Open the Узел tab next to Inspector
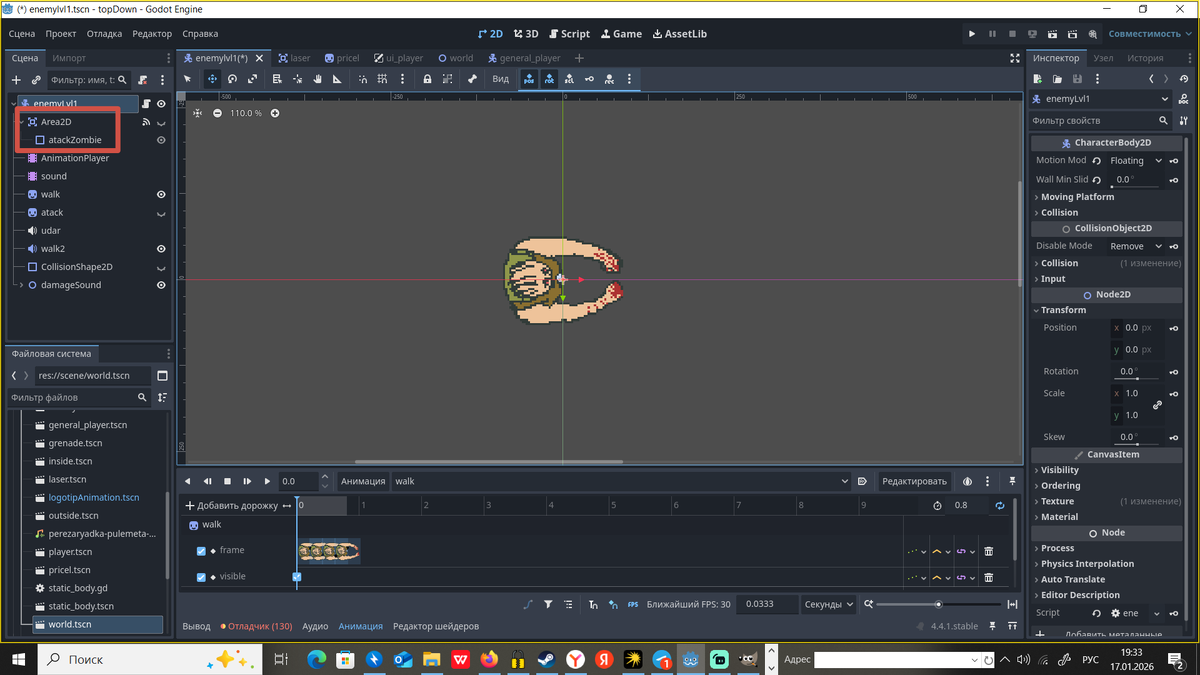The width and height of the screenshot is (1200, 675). 1103,58
